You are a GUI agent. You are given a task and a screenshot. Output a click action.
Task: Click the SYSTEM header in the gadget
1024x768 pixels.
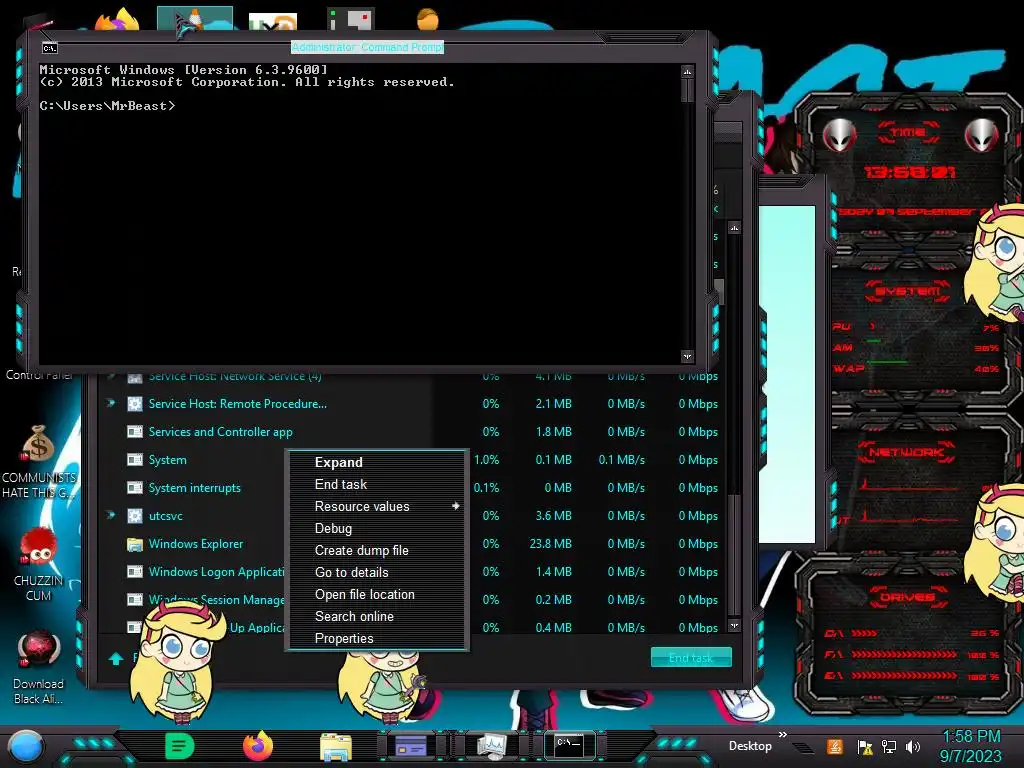click(907, 291)
